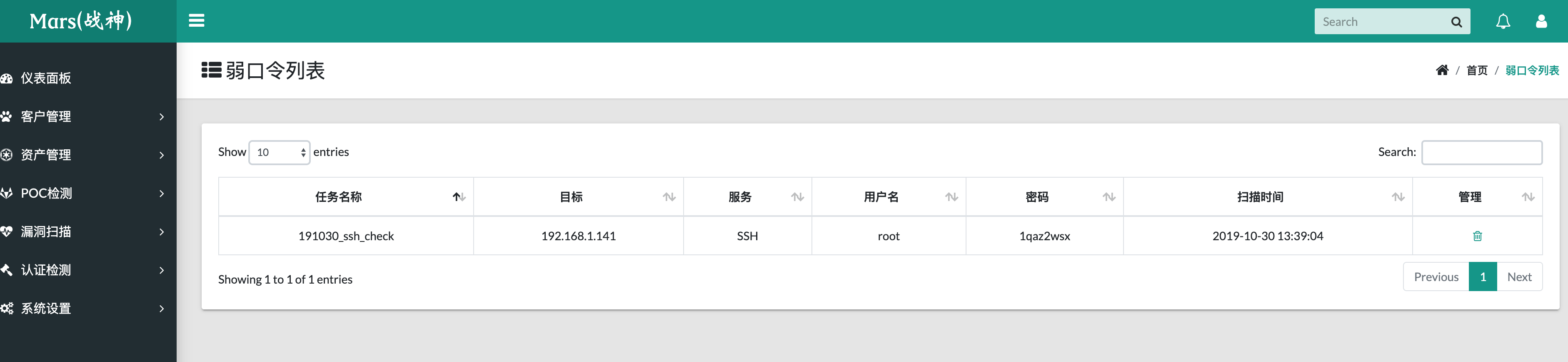The height and width of the screenshot is (362, 1568).
Task: Click the 认证检测 gavel icon
Action: tap(7, 270)
